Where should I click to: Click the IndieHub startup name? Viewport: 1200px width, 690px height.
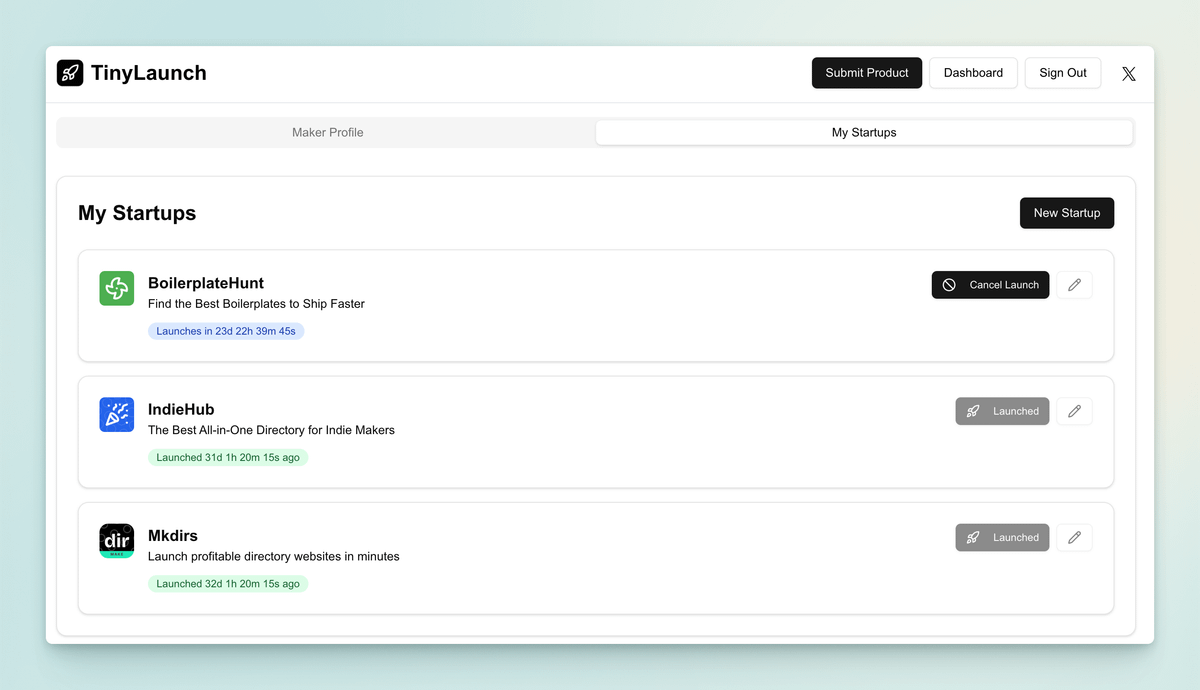tap(181, 409)
